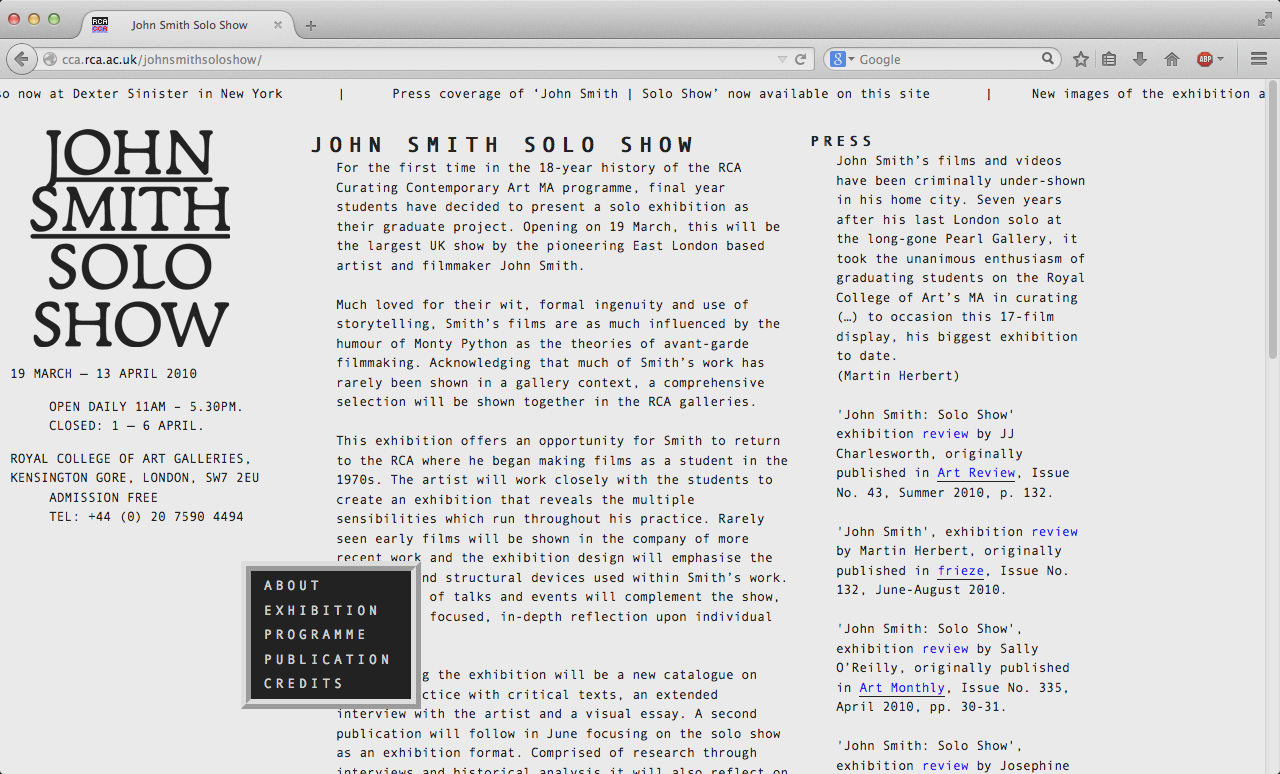This screenshot has height=774, width=1280.
Task: Expand the Google search engine dropdown
Action: click(x=842, y=59)
